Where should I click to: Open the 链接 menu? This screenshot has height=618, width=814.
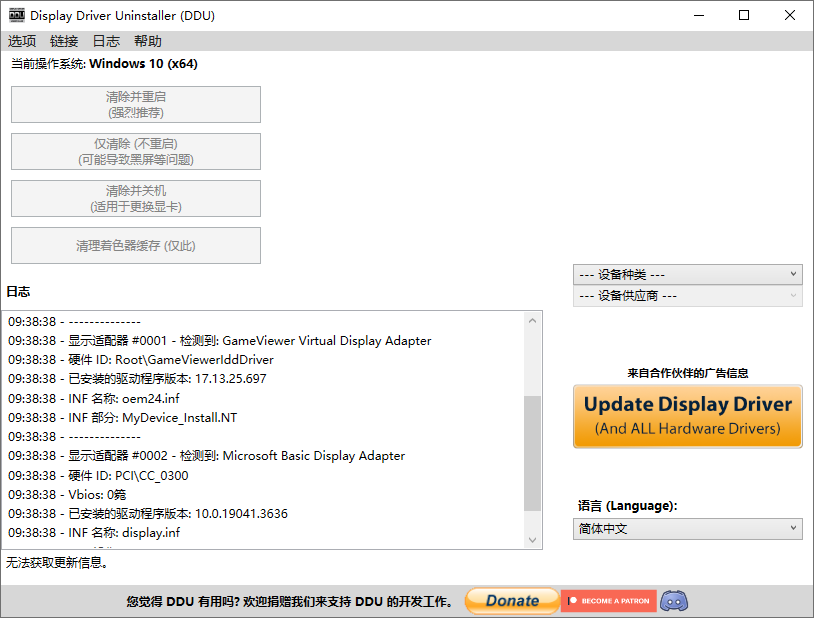click(x=64, y=41)
